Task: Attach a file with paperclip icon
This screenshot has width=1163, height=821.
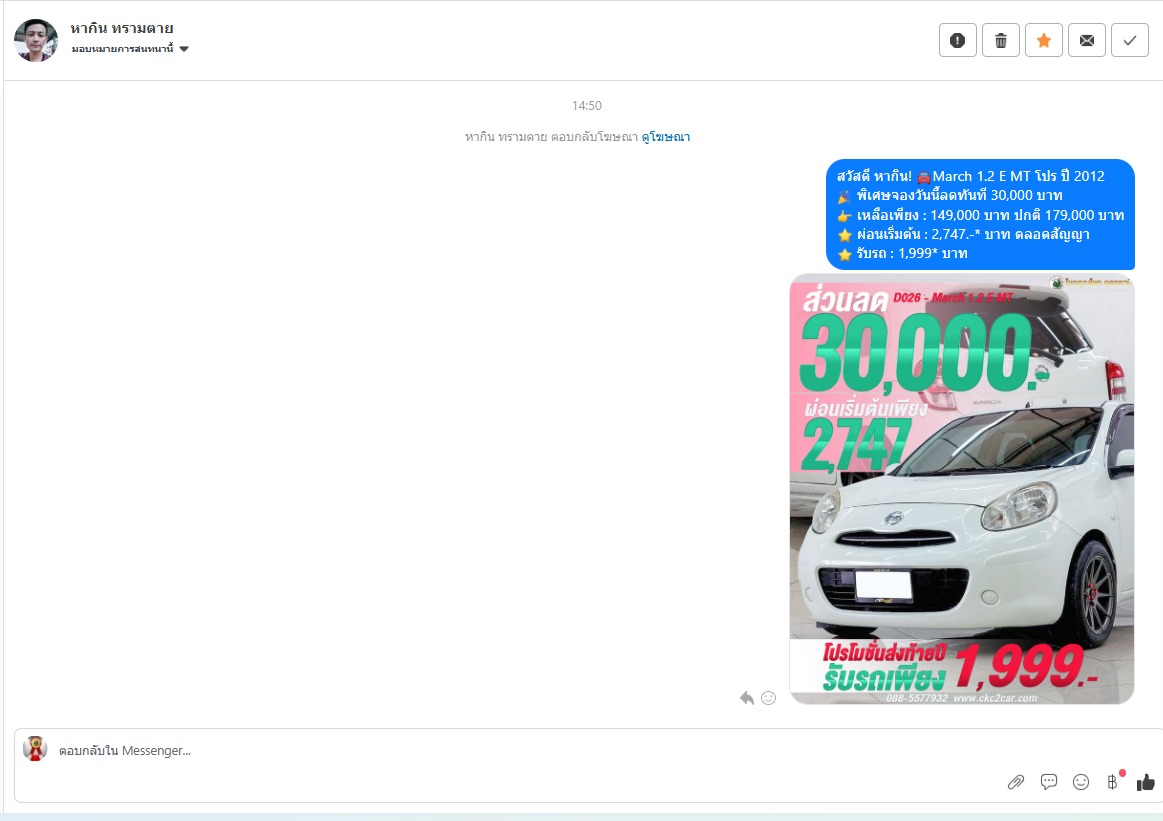Action: [1015, 782]
